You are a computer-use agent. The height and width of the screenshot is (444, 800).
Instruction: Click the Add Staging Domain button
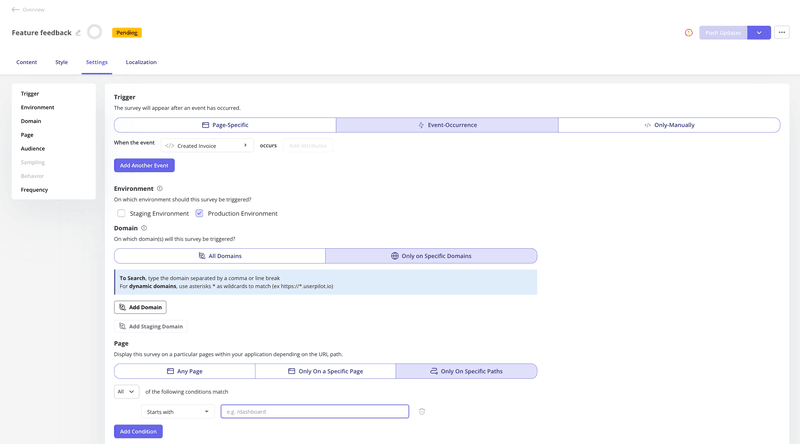151,327
